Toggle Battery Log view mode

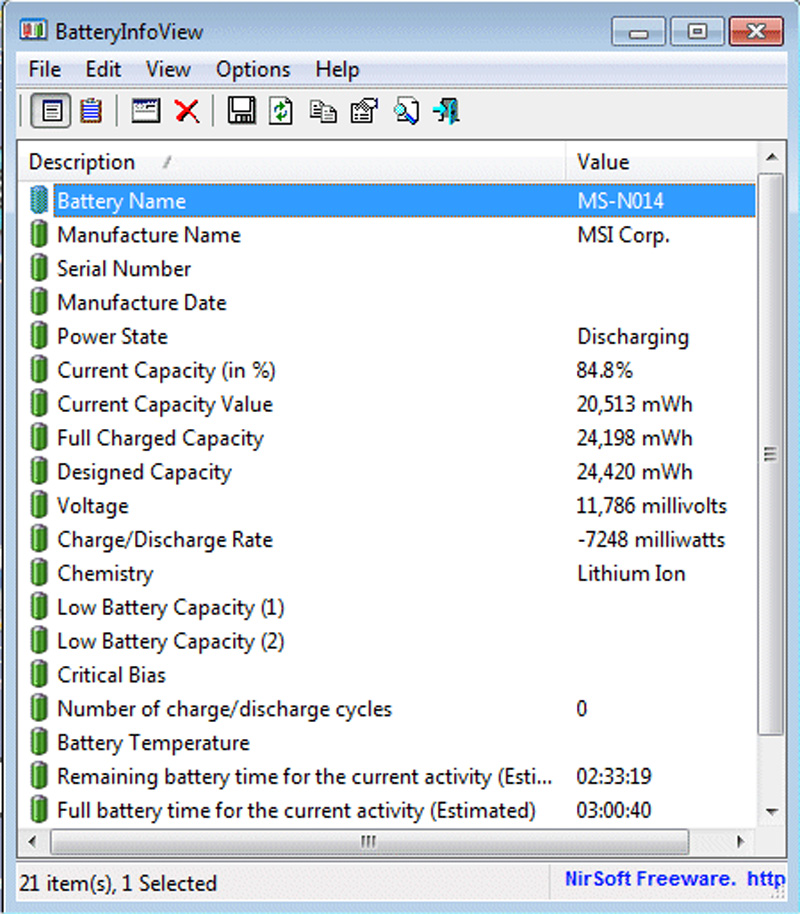tap(91, 111)
